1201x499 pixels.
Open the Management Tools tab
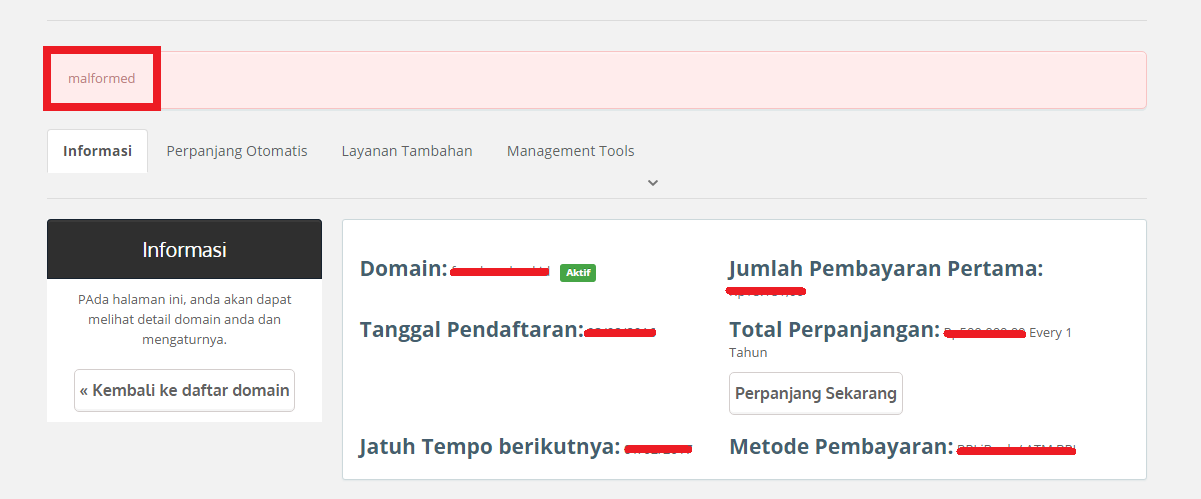point(570,151)
